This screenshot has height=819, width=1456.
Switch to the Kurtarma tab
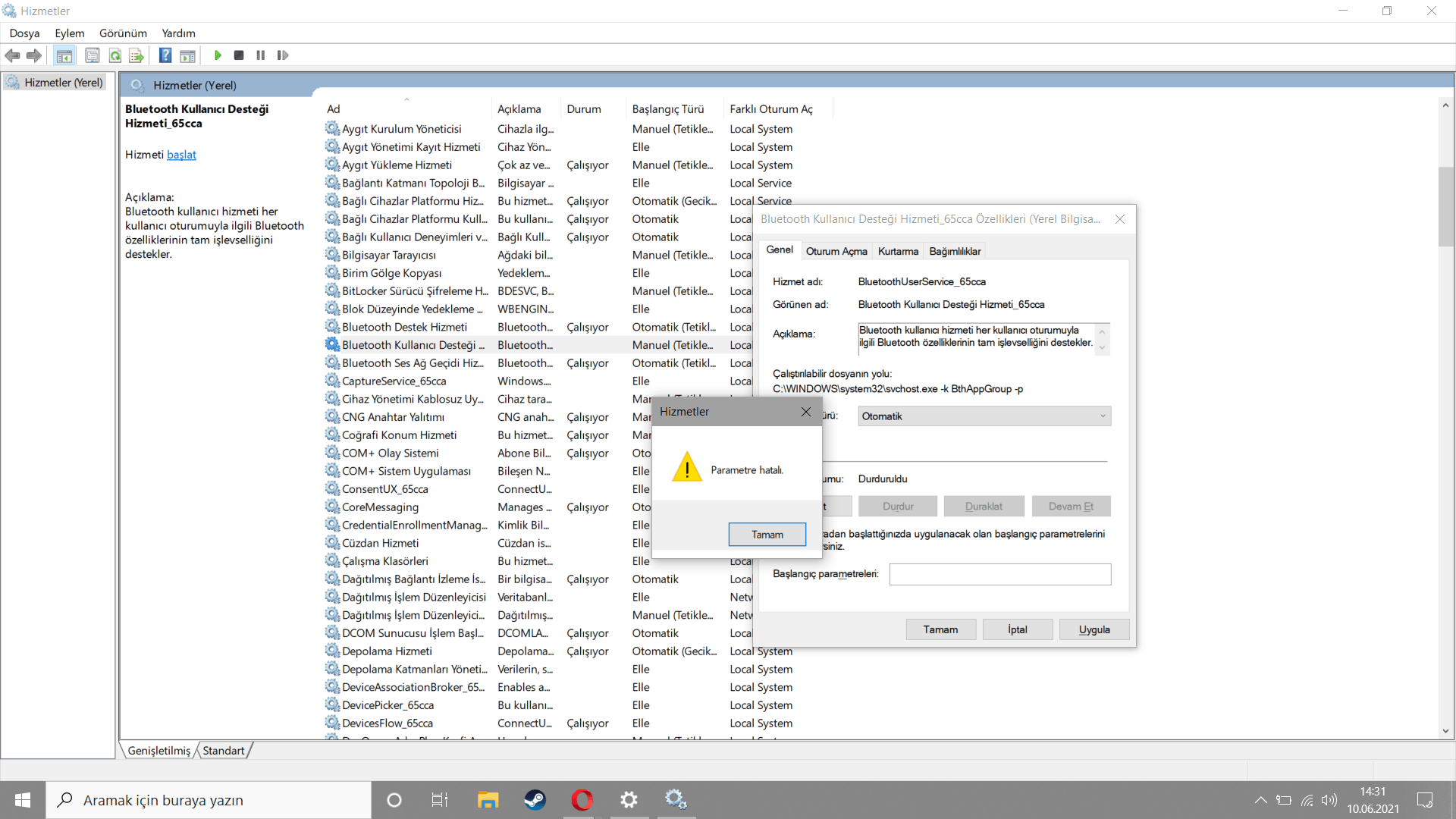[898, 251]
